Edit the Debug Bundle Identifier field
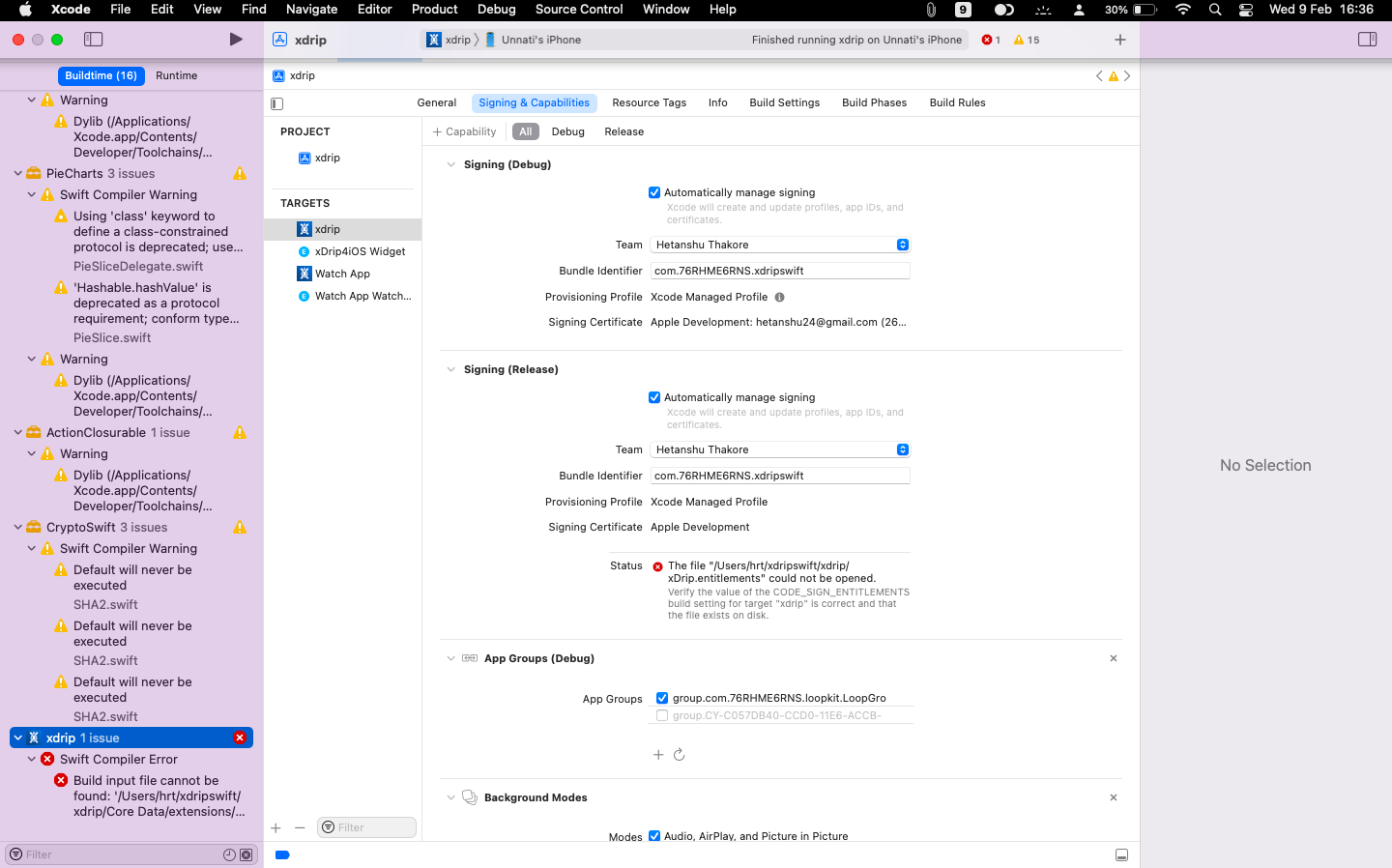 point(780,271)
